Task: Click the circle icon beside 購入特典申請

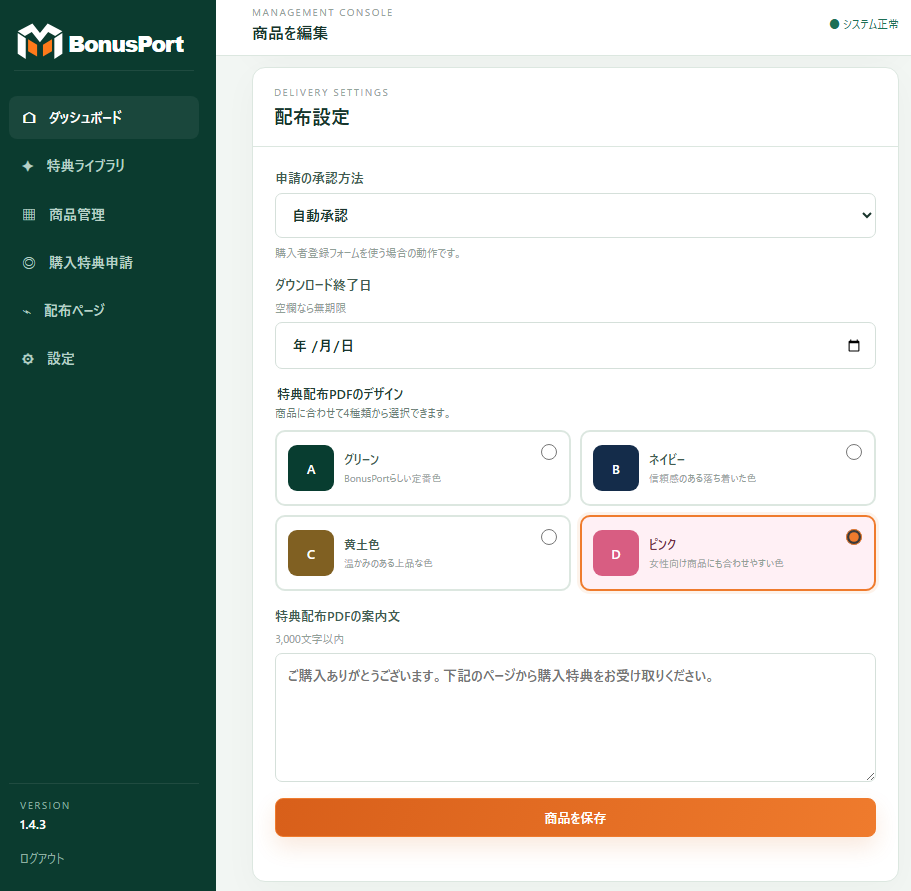Action: pyautogui.click(x=28, y=263)
